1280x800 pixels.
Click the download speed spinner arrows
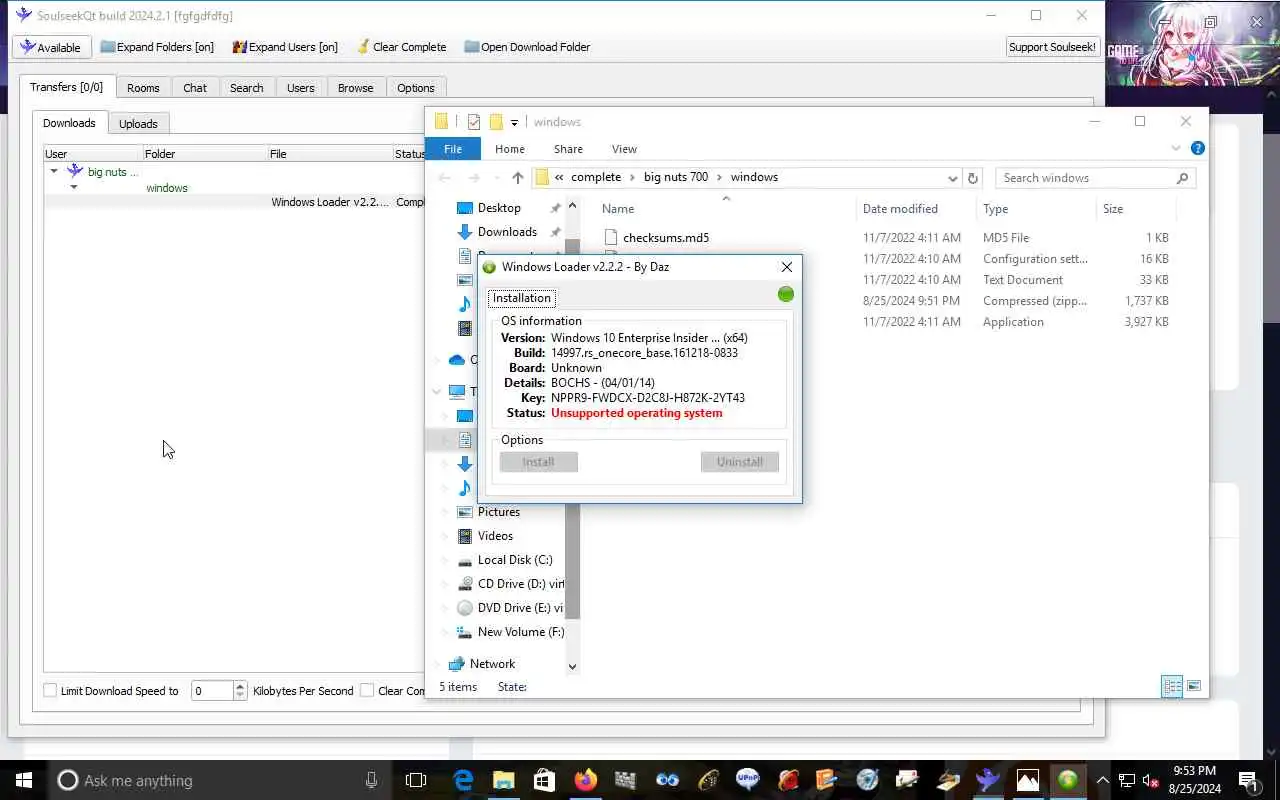(240, 691)
